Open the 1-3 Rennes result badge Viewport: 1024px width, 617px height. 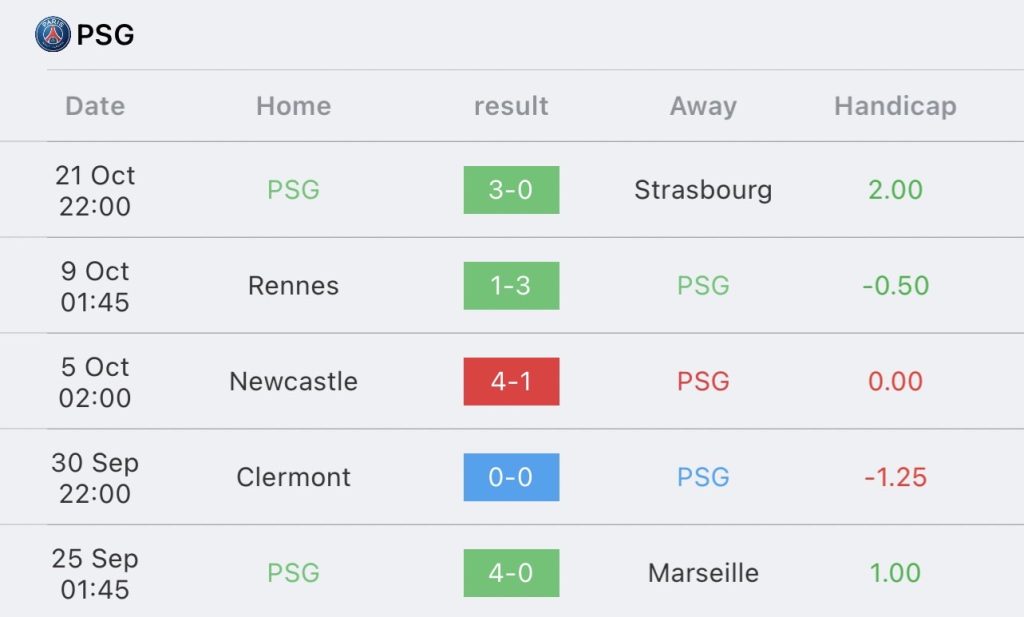point(511,285)
